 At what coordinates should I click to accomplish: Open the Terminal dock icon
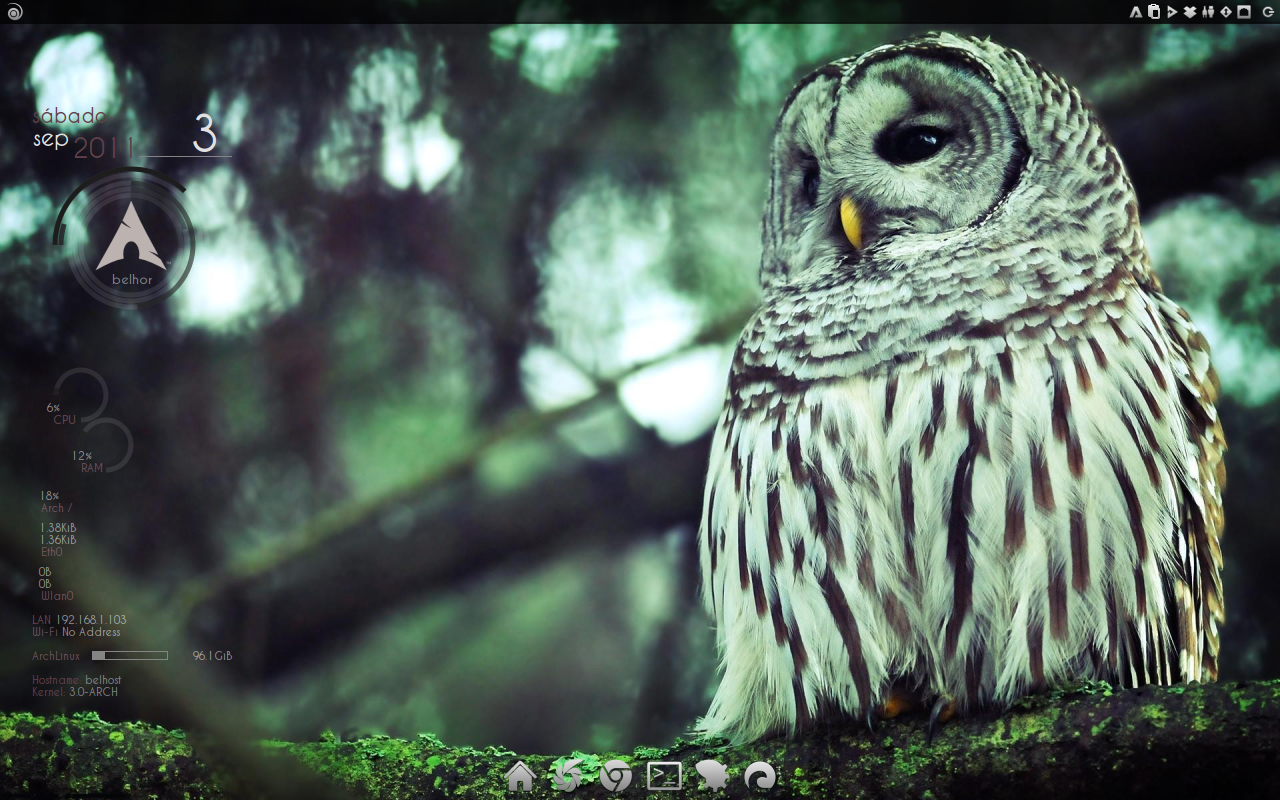point(664,776)
